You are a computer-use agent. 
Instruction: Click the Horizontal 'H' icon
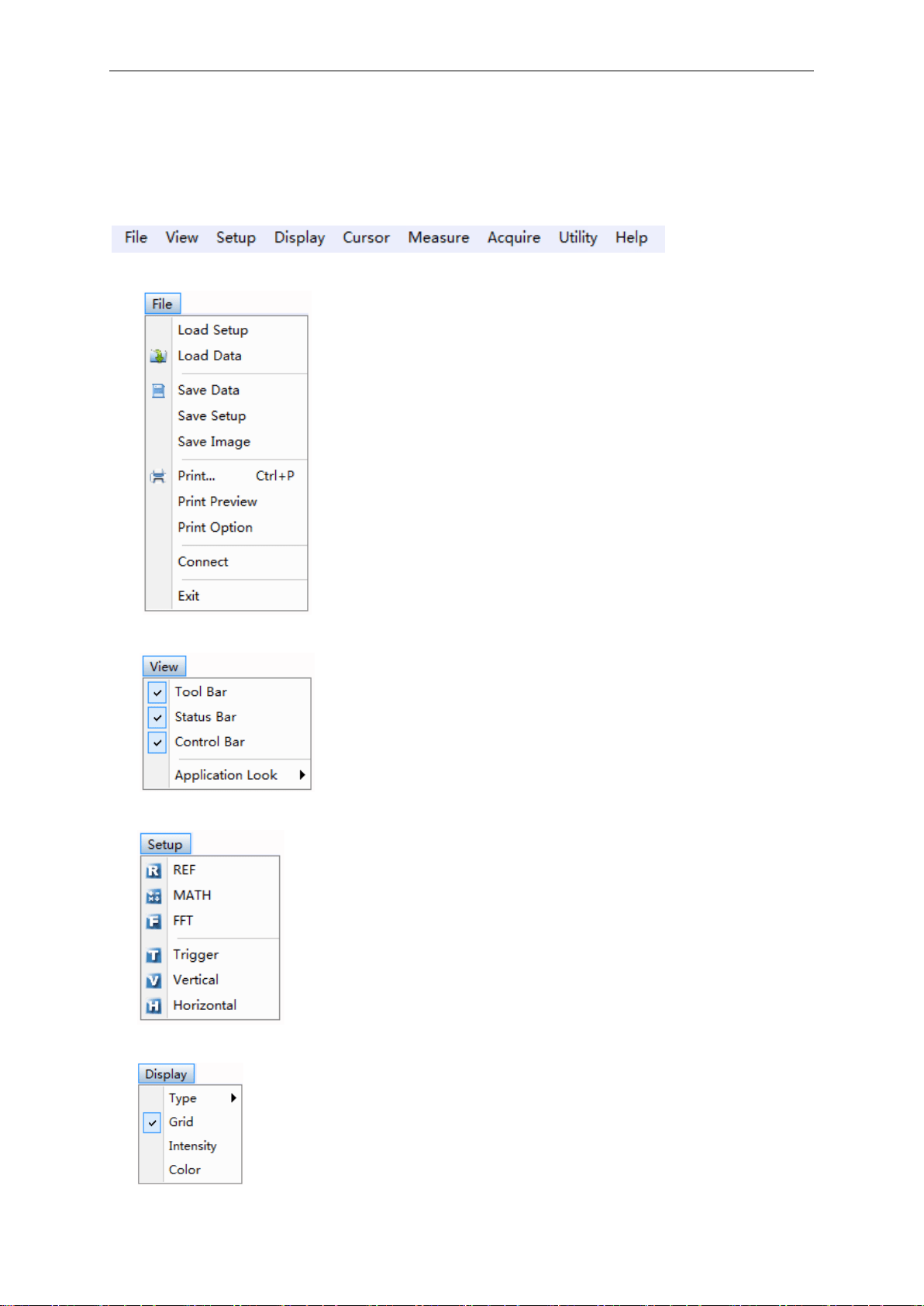point(153,1006)
